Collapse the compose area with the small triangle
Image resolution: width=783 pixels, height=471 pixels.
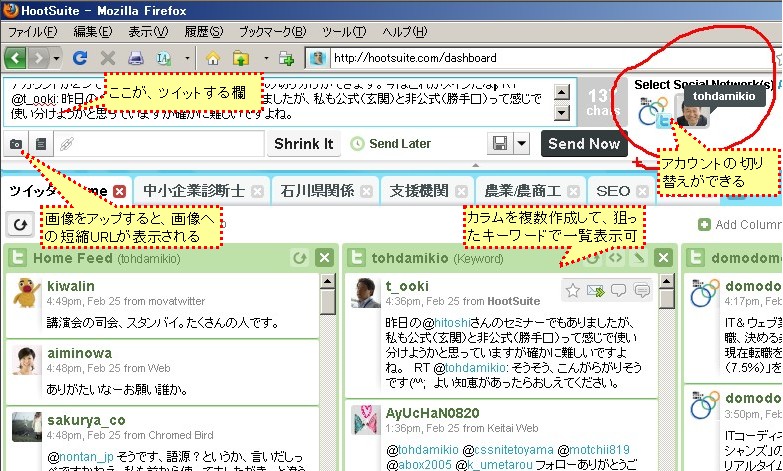475,165
